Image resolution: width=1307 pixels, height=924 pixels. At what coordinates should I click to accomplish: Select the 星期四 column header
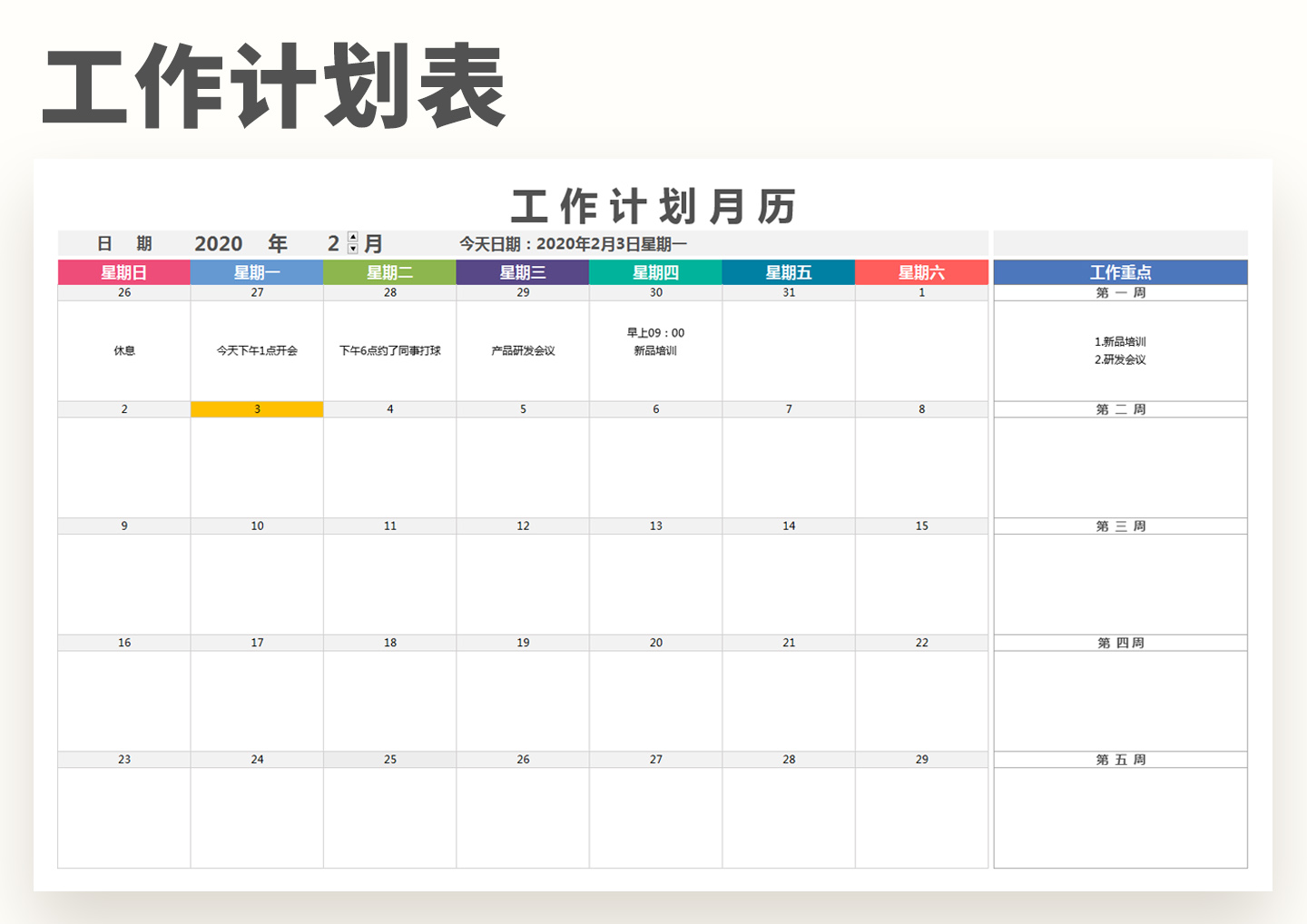tap(655, 271)
